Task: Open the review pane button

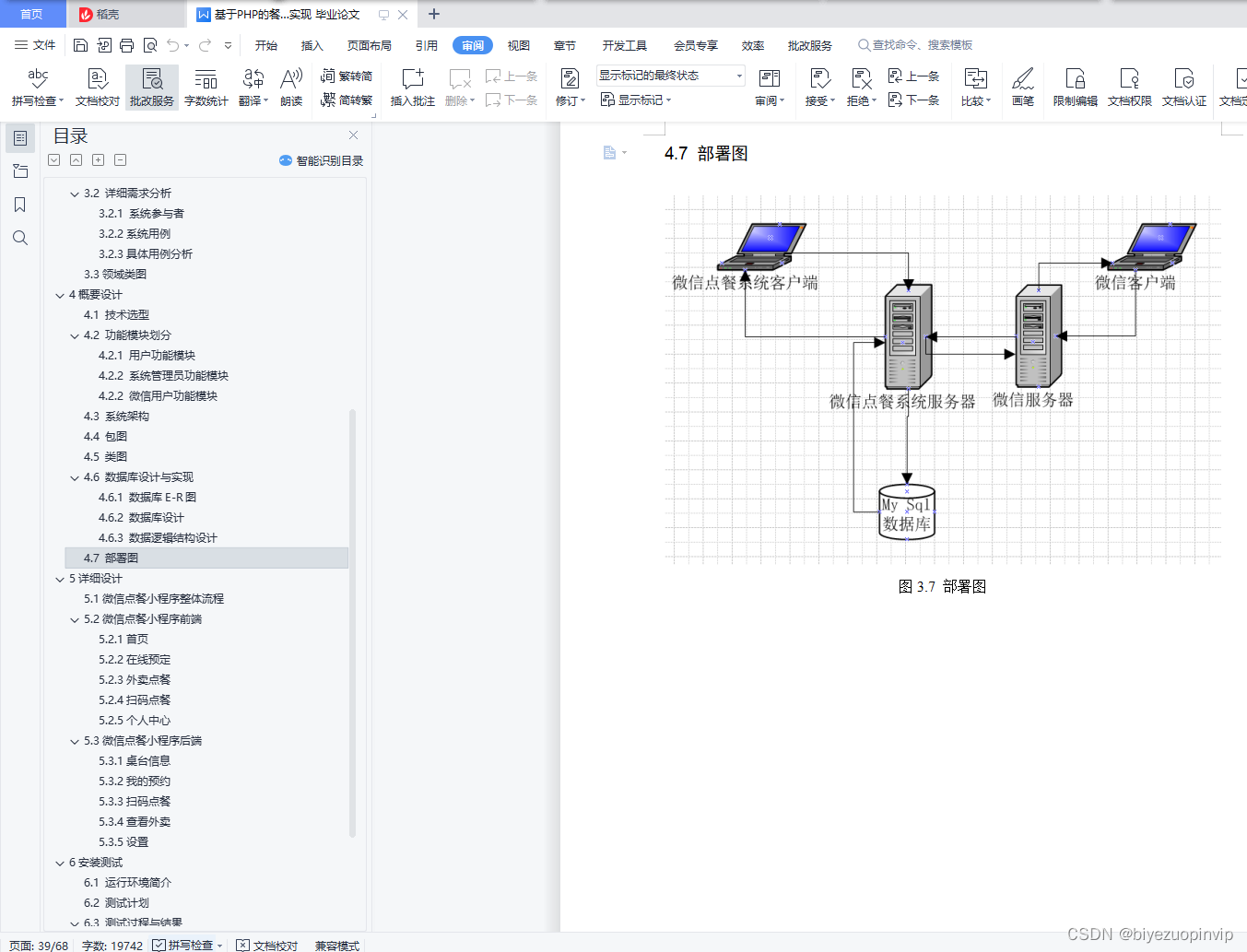Action: pos(770,88)
